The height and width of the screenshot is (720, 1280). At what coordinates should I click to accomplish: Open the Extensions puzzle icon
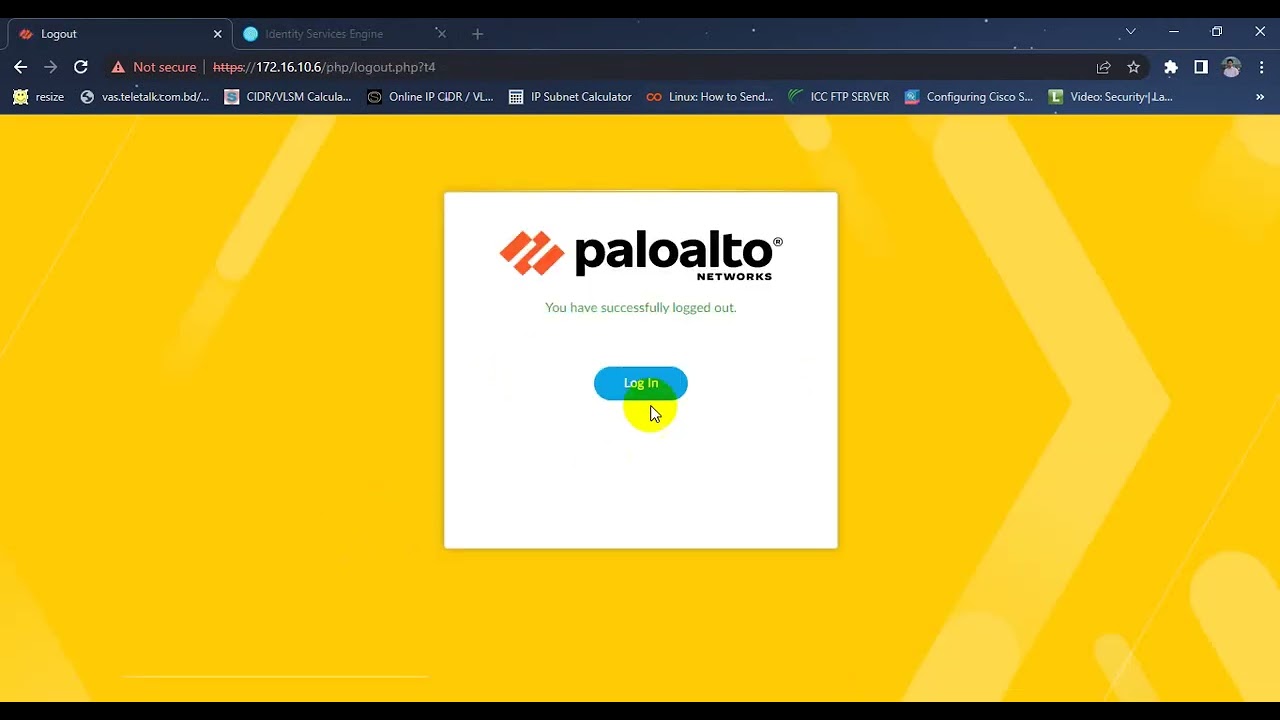[1171, 67]
